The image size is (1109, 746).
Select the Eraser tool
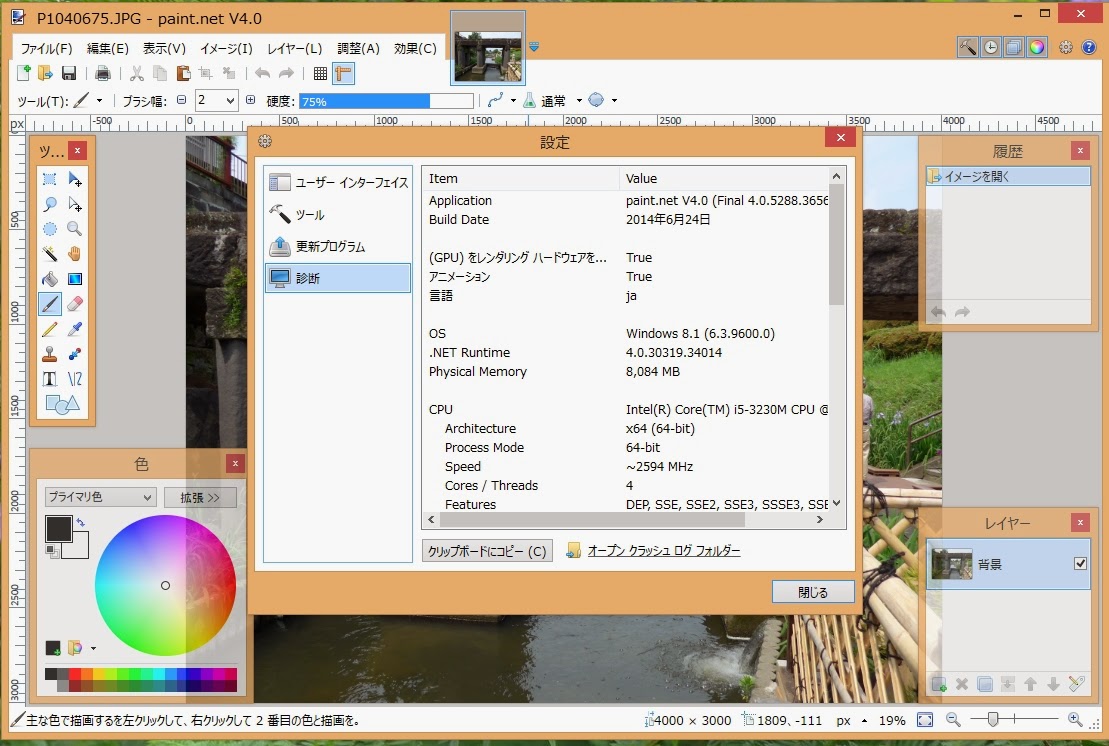(x=74, y=304)
